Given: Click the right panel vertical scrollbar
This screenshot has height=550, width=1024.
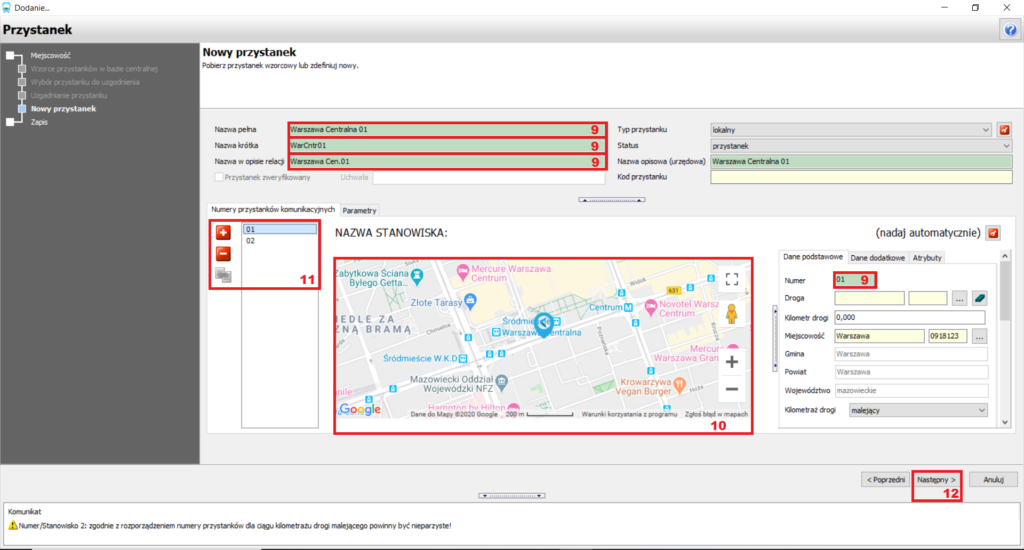Looking at the screenshot, I should (1005, 338).
